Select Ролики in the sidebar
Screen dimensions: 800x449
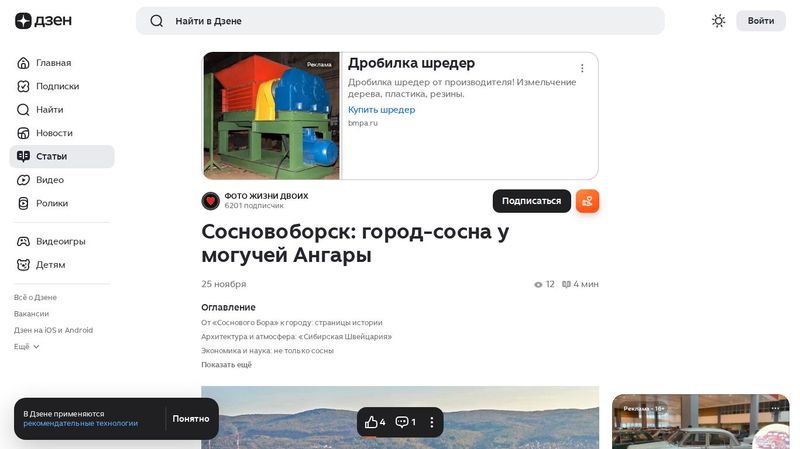point(52,203)
